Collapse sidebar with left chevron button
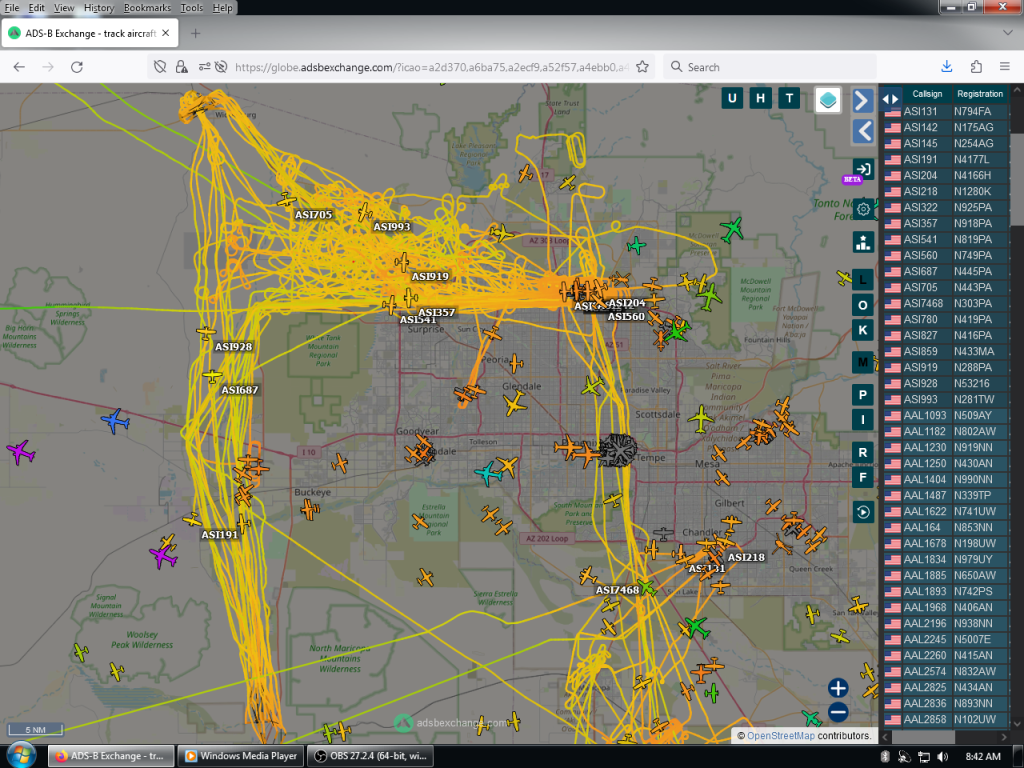1024x768 pixels. tap(863, 131)
